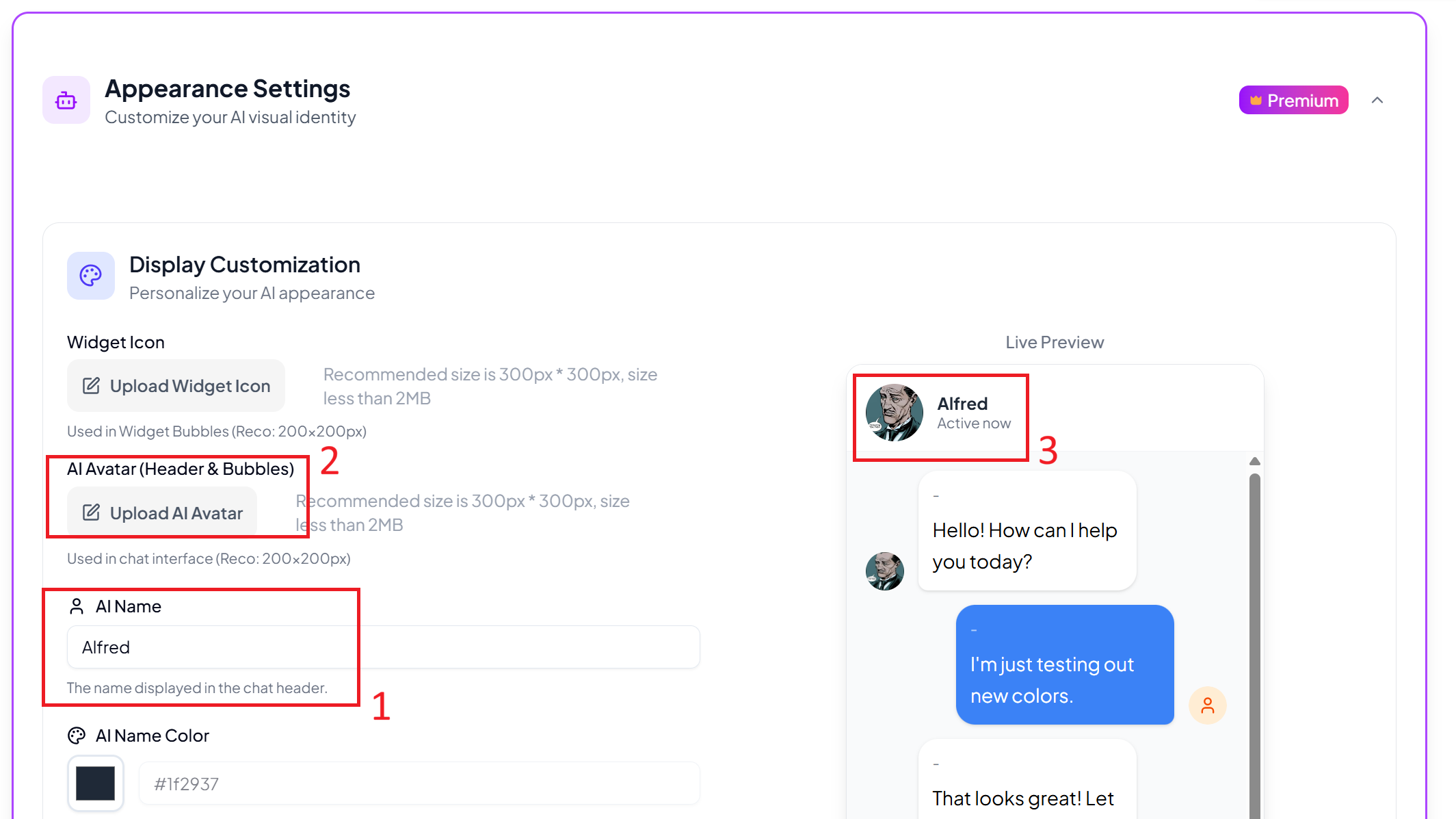Screen dimensions: 1456x819
Task: Click Alfred's small avatar beside the greeting bubble
Action: 885,571
